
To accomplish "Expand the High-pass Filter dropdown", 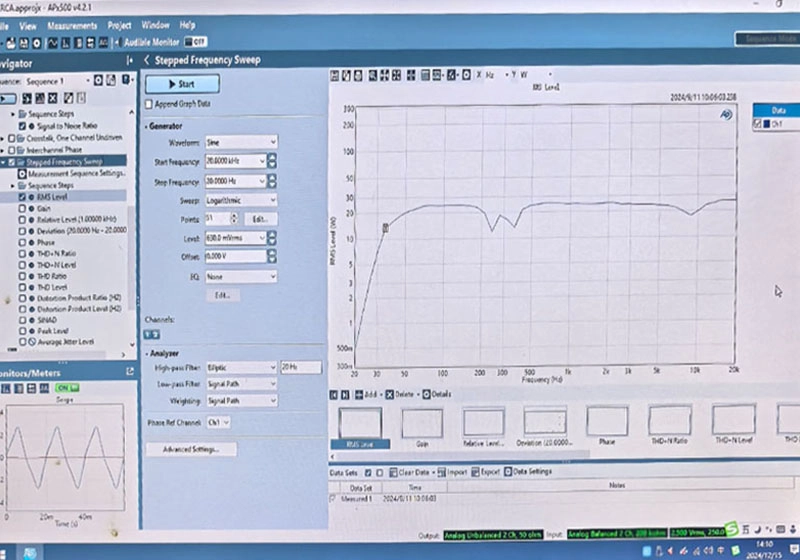I will [240, 368].
